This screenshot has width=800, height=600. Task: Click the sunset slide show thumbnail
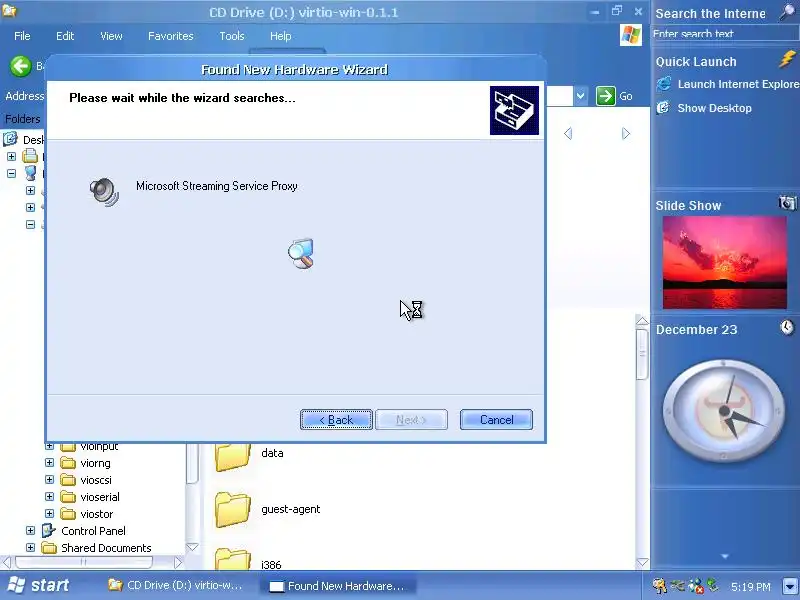[724, 262]
